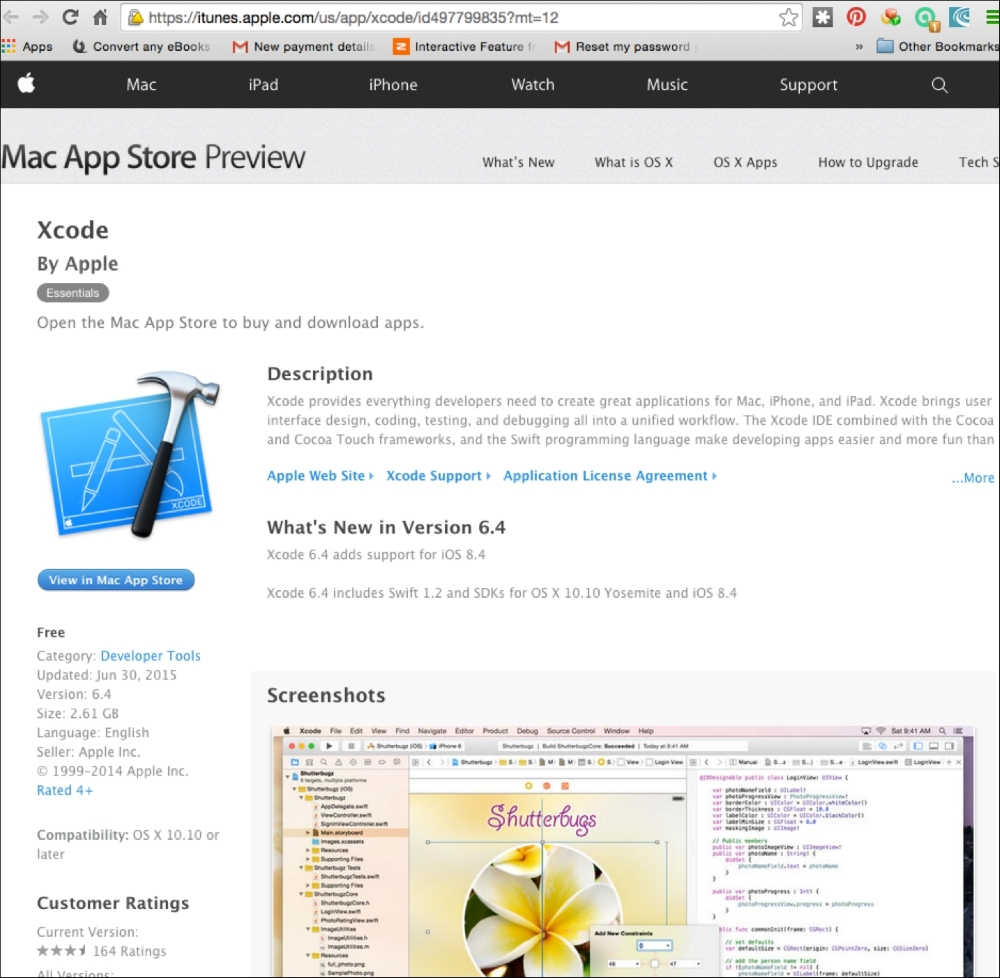The height and width of the screenshot is (978, 1000).
Task: Open the iPad navigation tab
Action: (263, 85)
